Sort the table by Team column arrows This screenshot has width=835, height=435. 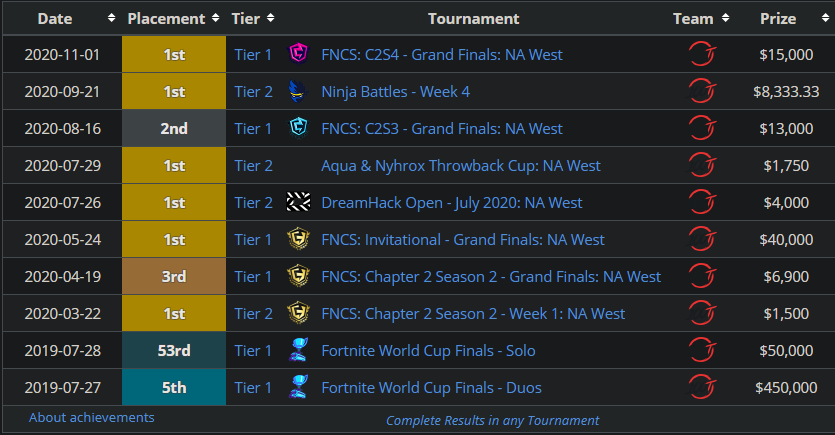click(x=725, y=18)
